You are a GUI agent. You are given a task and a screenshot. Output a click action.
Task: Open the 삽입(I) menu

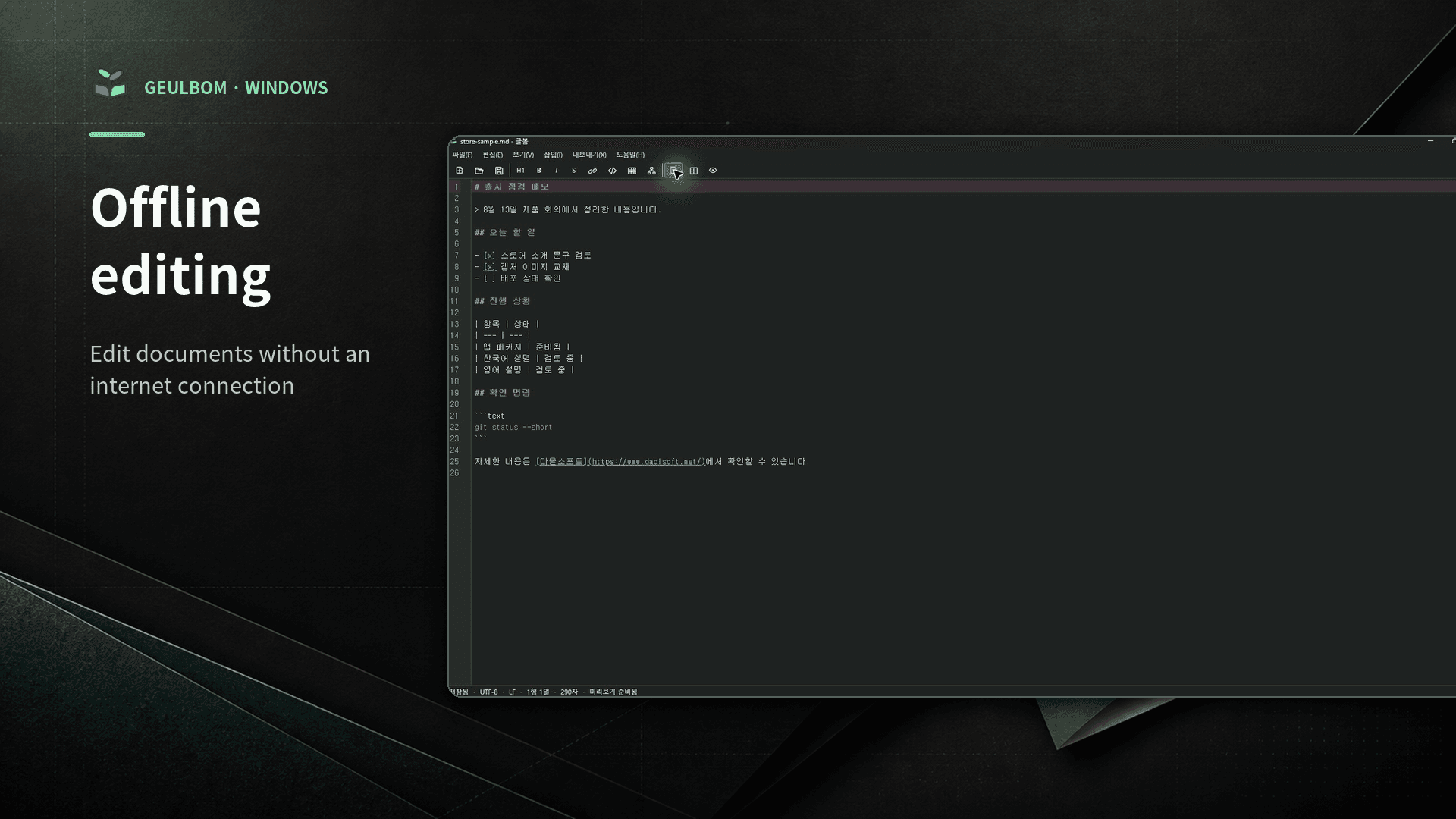pyautogui.click(x=553, y=155)
